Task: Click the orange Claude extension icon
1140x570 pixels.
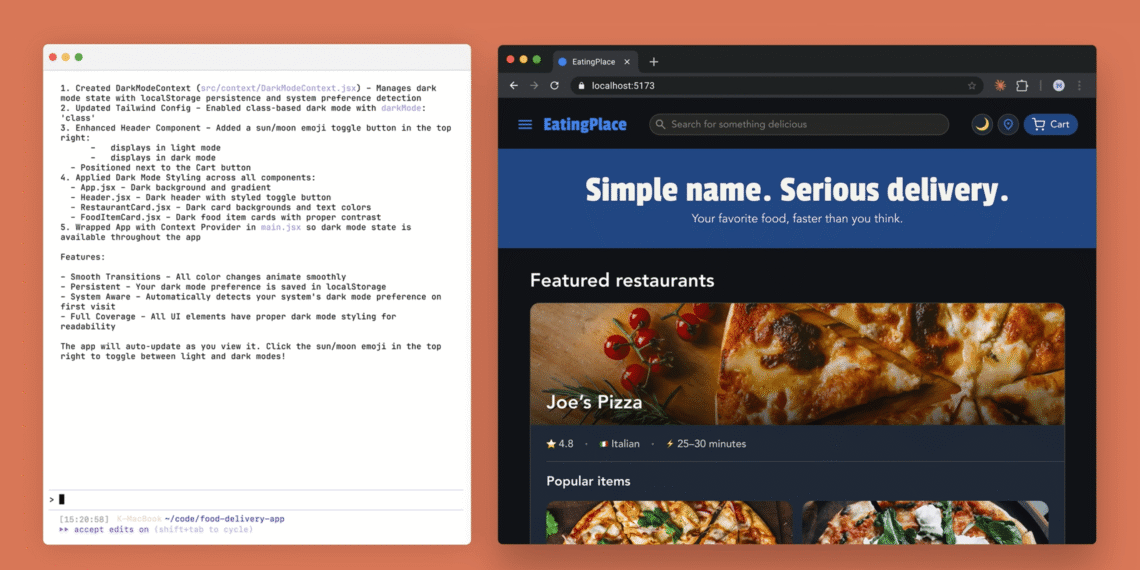Action: pyautogui.click(x=999, y=86)
